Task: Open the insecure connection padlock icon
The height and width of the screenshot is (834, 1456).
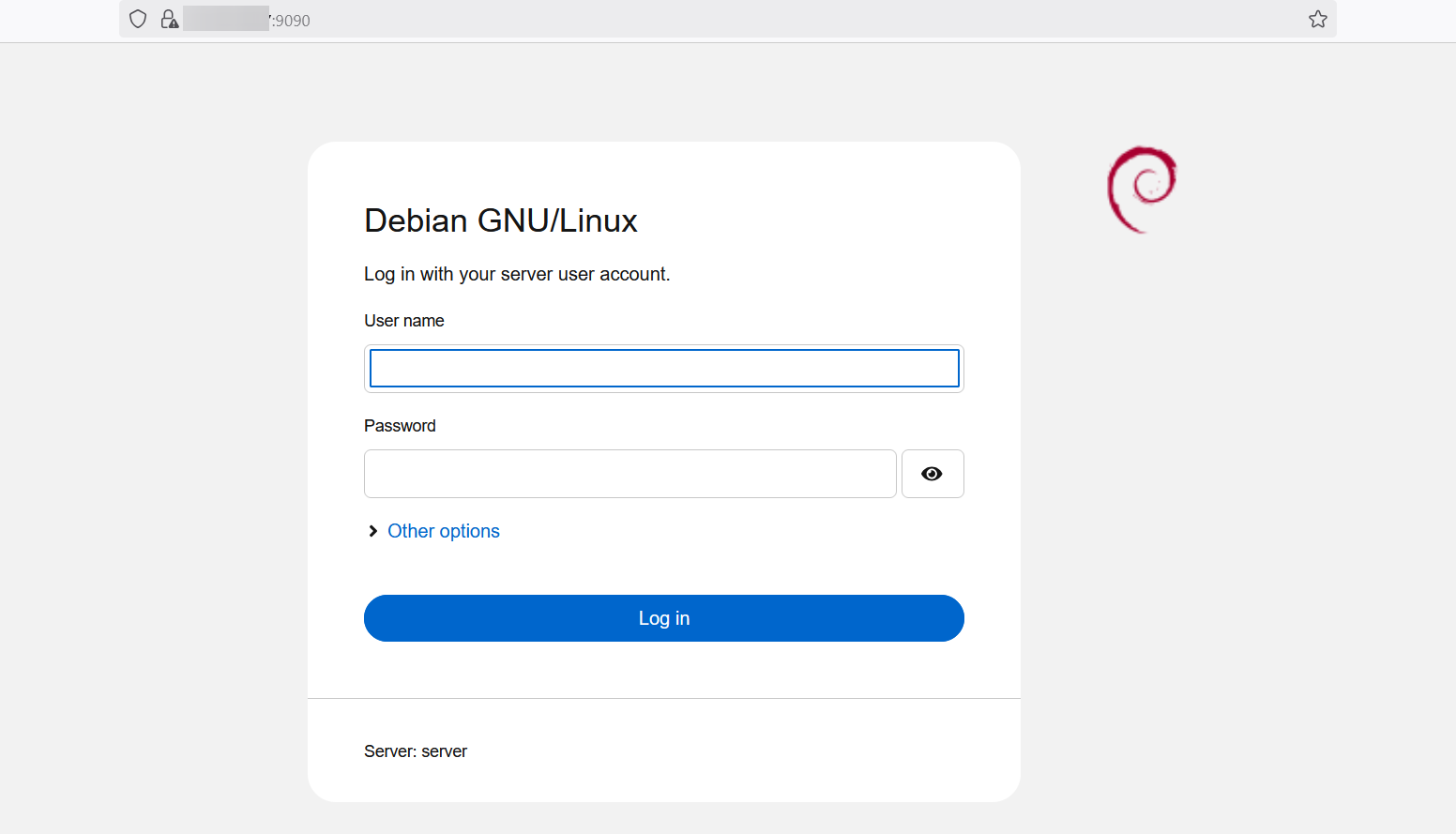Action: coord(169,19)
